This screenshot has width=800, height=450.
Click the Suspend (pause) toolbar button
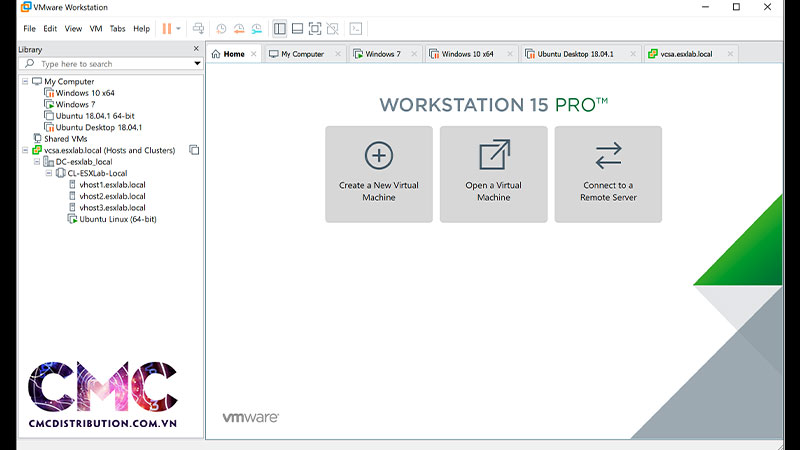click(167, 29)
